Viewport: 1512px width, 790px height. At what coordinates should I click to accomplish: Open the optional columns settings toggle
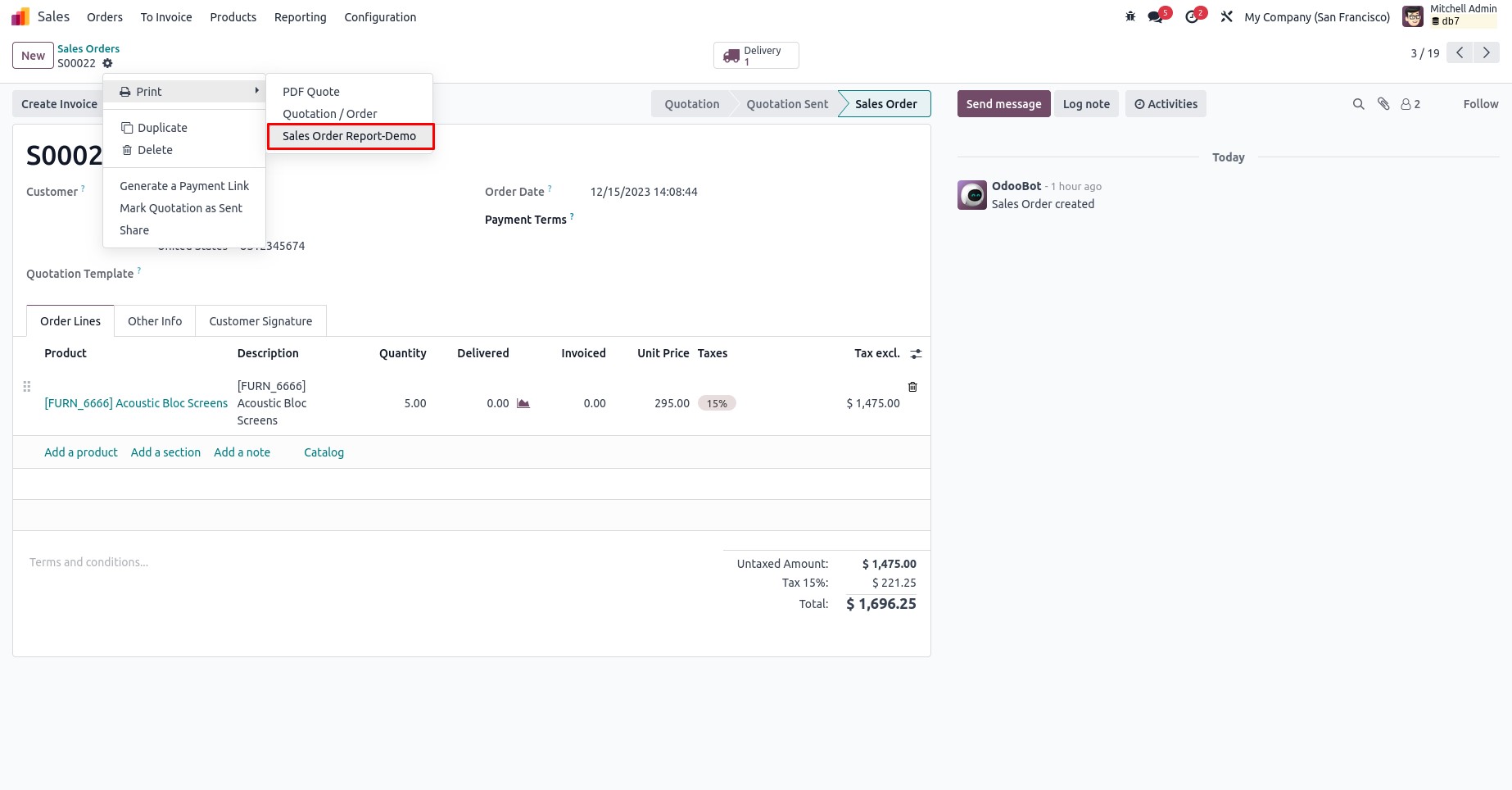pos(916,354)
